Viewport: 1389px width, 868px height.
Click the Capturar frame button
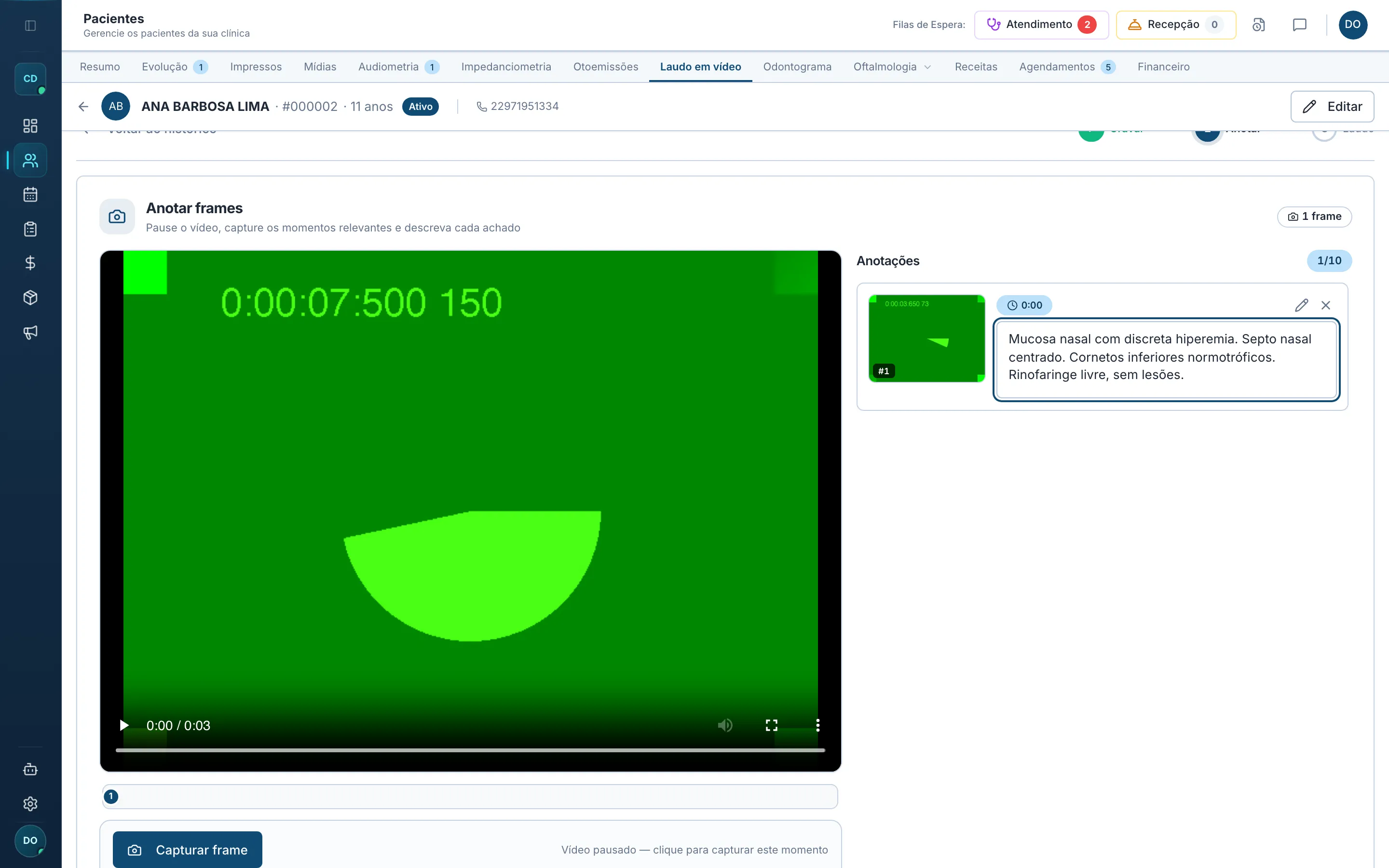tap(187, 849)
